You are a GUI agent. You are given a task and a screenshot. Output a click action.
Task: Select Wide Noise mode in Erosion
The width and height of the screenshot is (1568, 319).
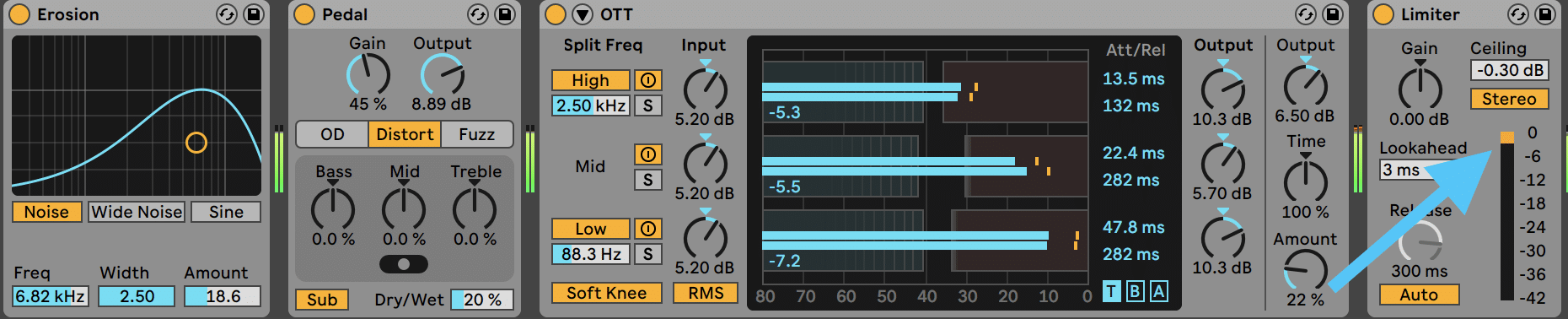[x=137, y=212]
